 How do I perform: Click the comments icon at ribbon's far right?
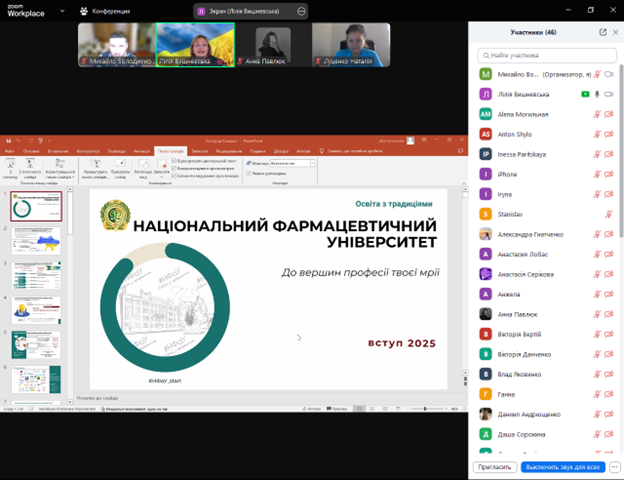point(460,151)
